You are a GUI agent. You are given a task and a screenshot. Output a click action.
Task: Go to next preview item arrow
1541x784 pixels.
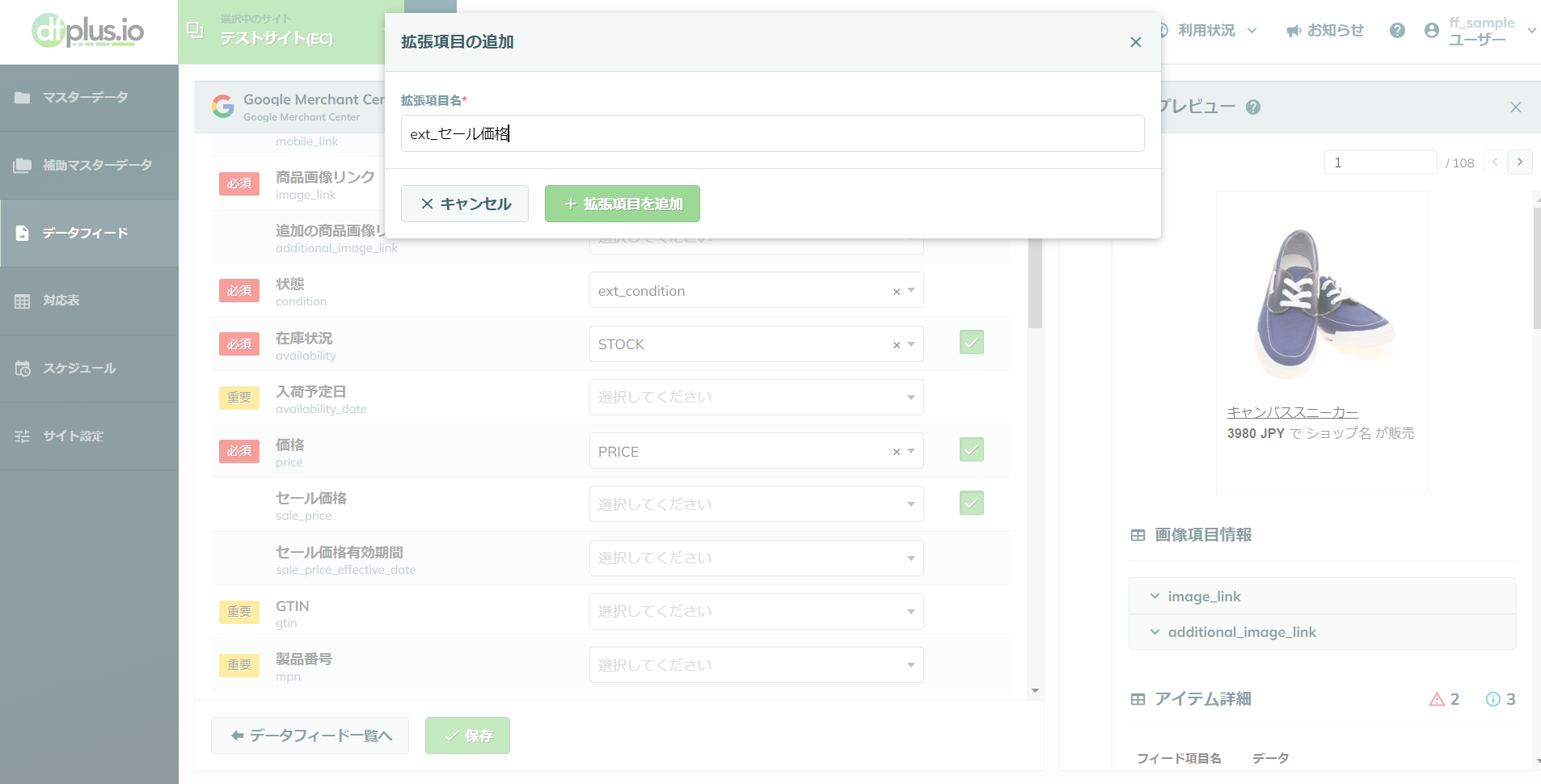point(1520,162)
